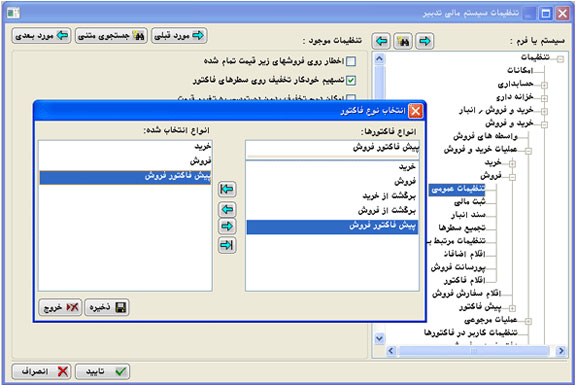This screenshot has width=579, height=388.
Task: Select فروش in انواع انتخاب شده list
Action: point(126,161)
